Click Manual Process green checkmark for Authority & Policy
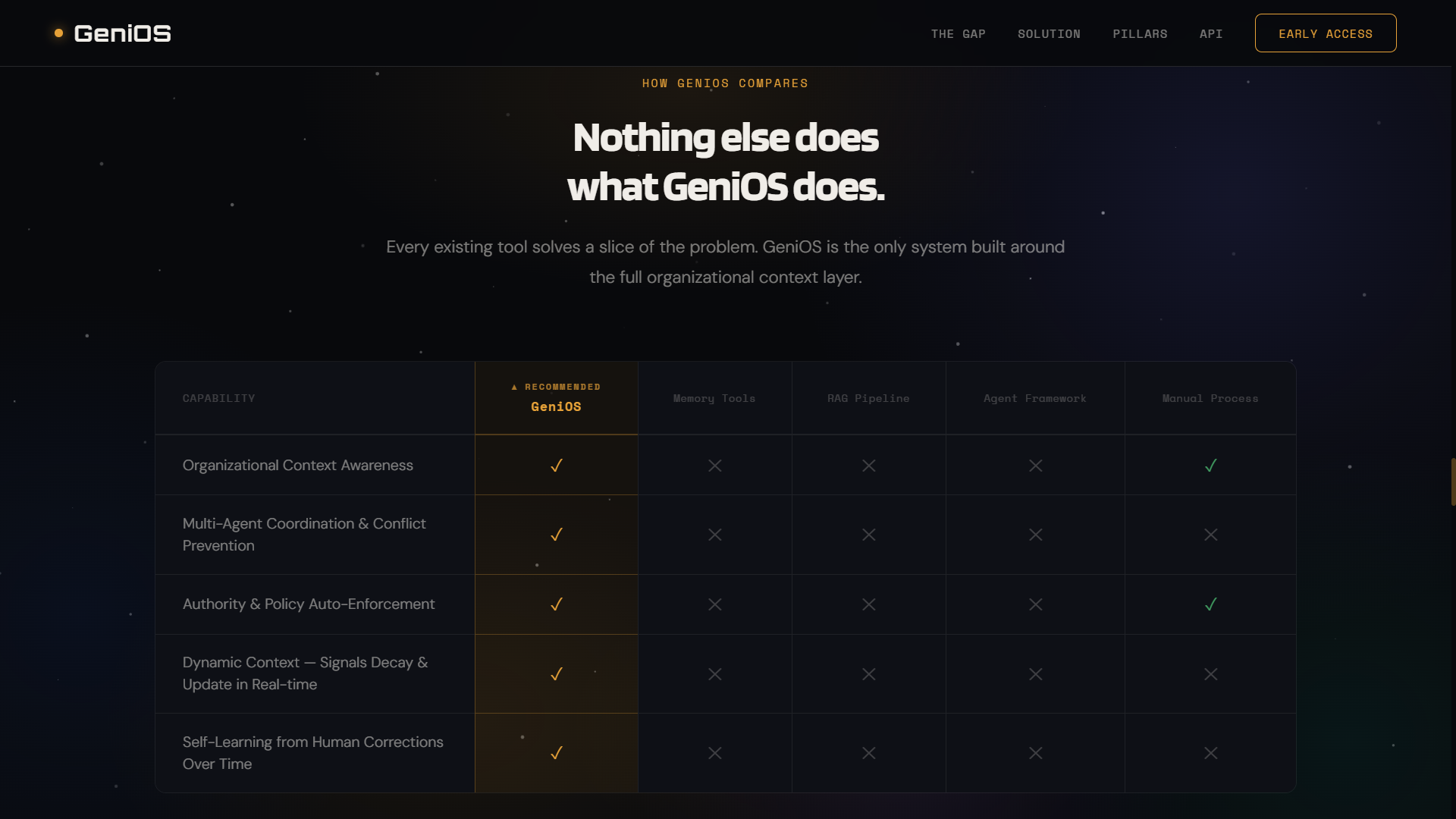Image resolution: width=1456 pixels, height=819 pixels. 1210,604
